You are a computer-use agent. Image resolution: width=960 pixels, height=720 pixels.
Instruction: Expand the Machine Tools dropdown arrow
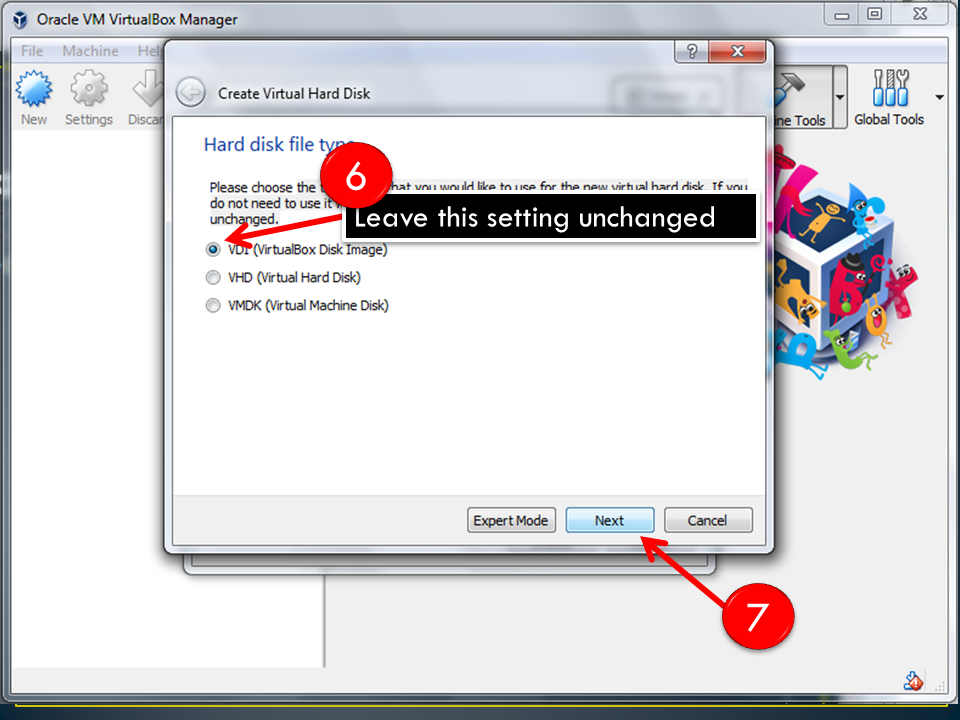pyautogui.click(x=840, y=97)
